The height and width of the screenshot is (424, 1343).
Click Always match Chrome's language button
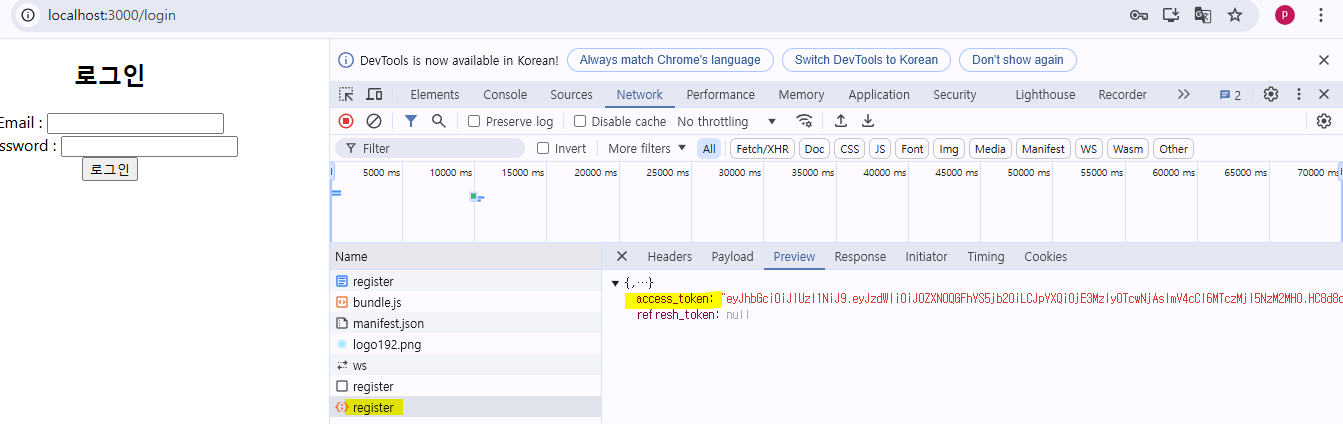pyautogui.click(x=670, y=60)
